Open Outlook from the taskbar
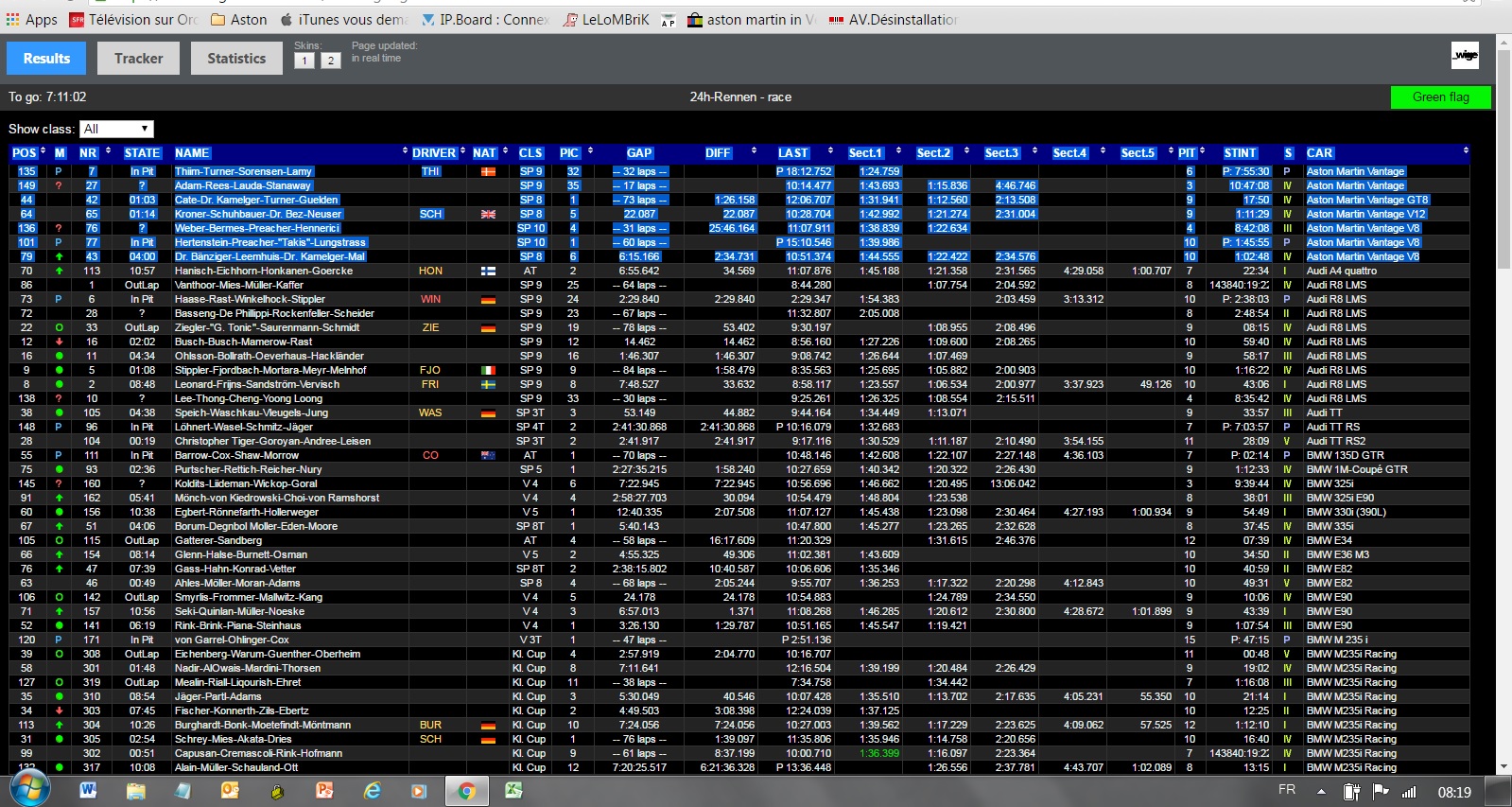The height and width of the screenshot is (807, 1512). [x=230, y=790]
